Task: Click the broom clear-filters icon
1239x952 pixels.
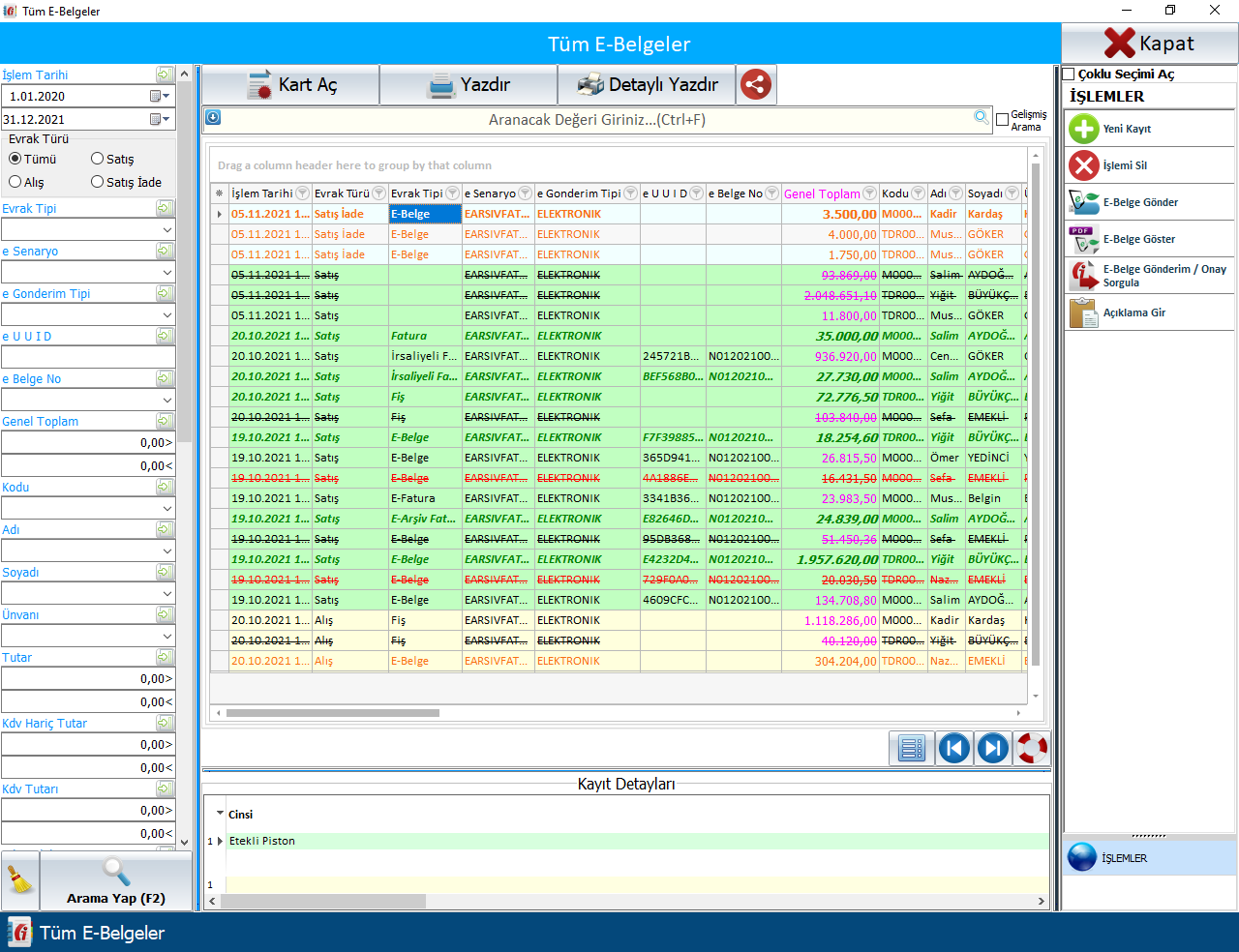Action: click(x=19, y=880)
